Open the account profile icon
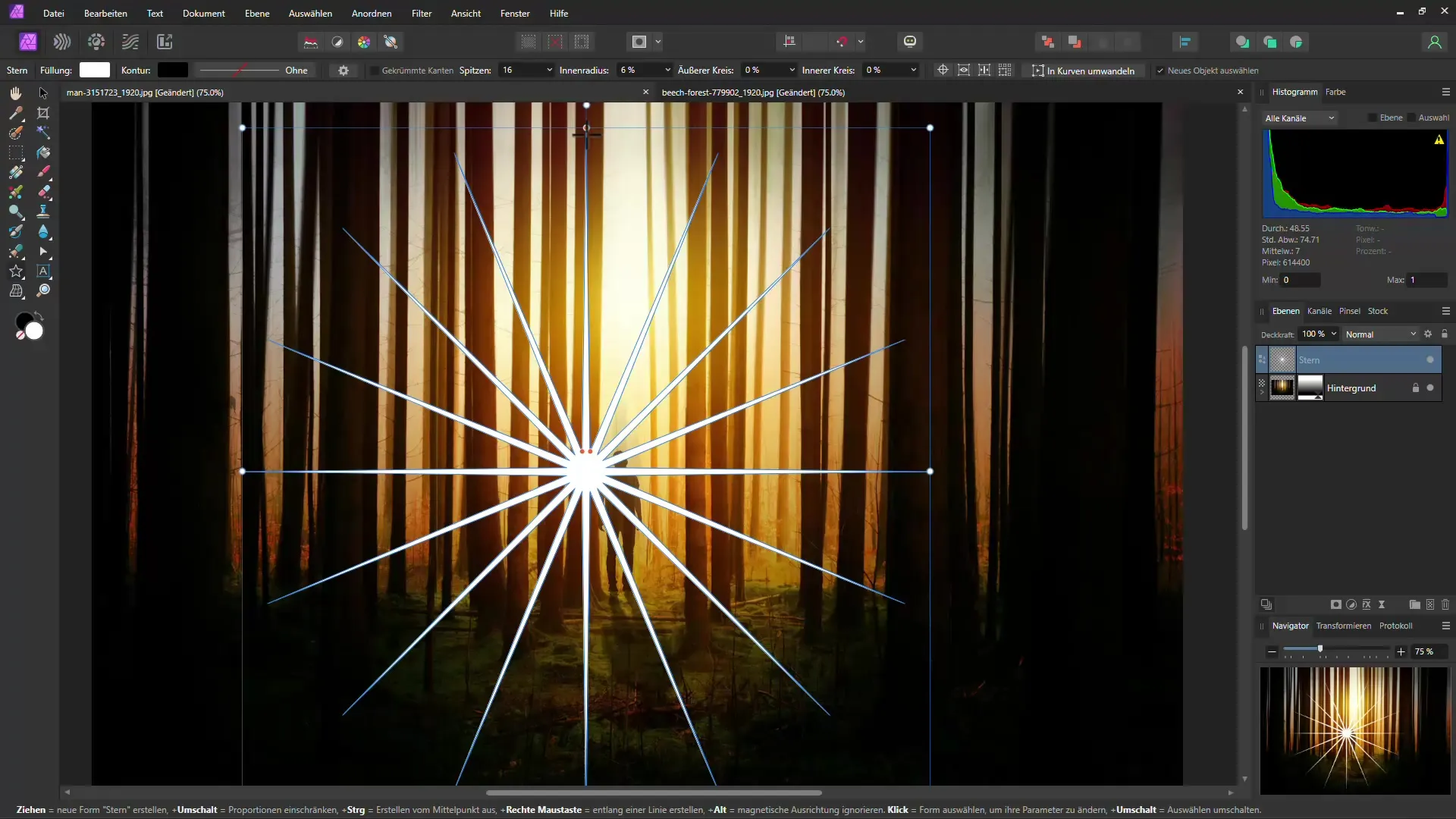The width and height of the screenshot is (1456, 819). coord(1434,42)
